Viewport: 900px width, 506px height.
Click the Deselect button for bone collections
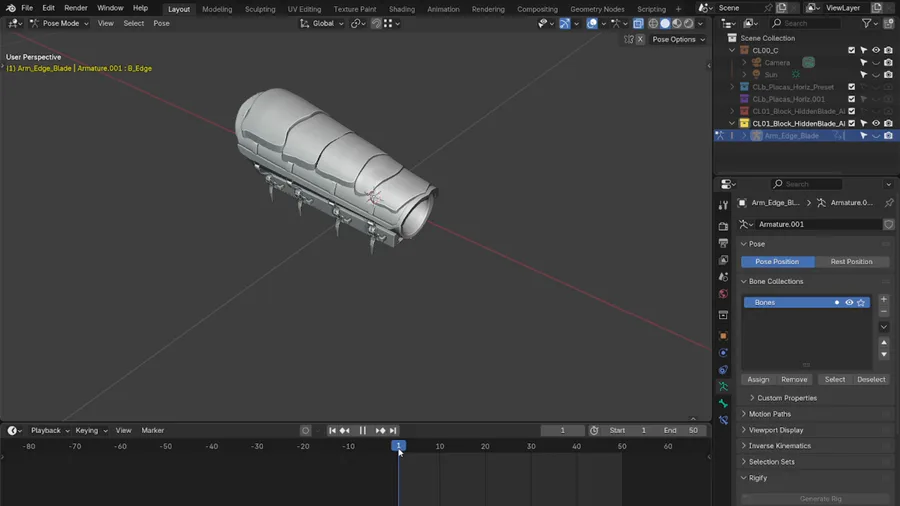tap(871, 379)
